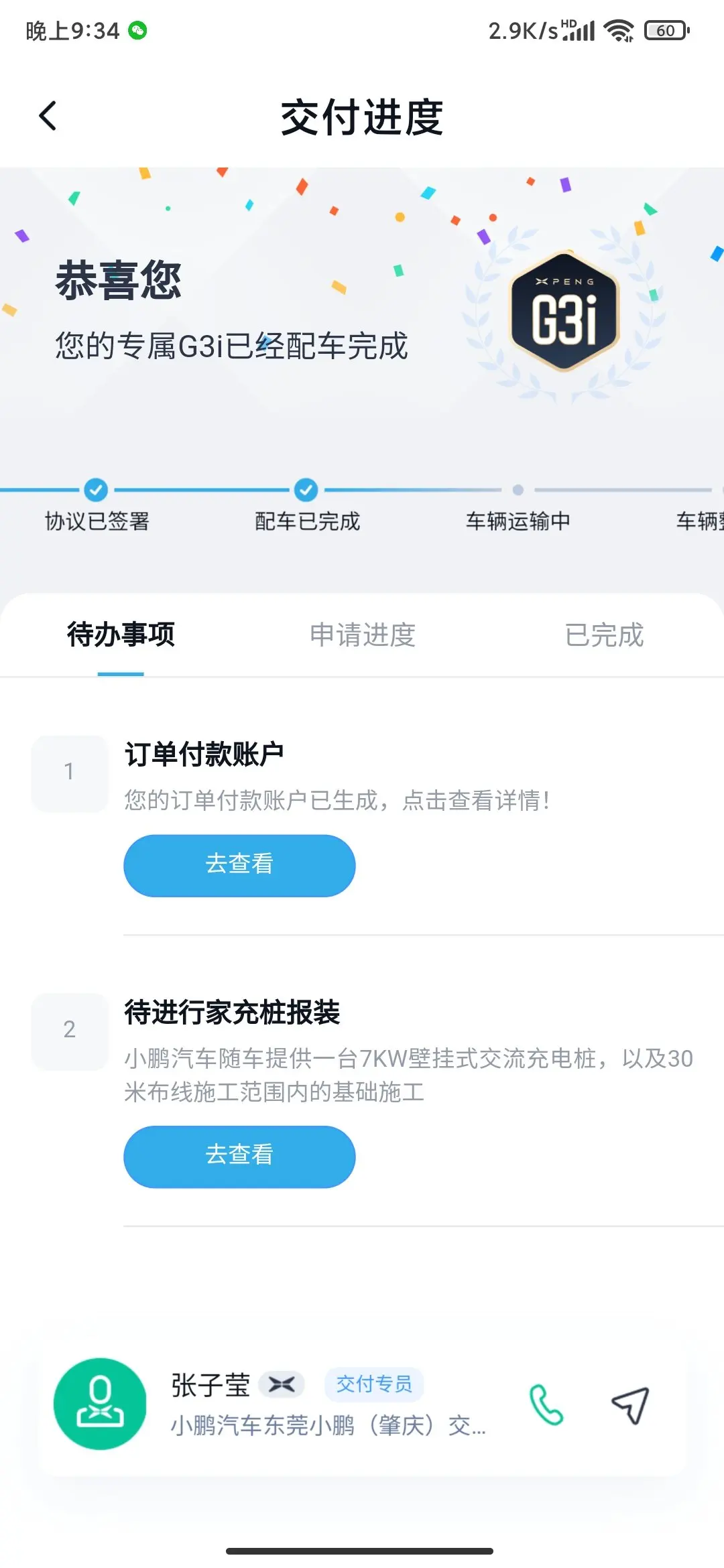This screenshot has height=1568, width=724.
Task: Tap the 协议已签署 checkmark step
Action: coord(96,490)
